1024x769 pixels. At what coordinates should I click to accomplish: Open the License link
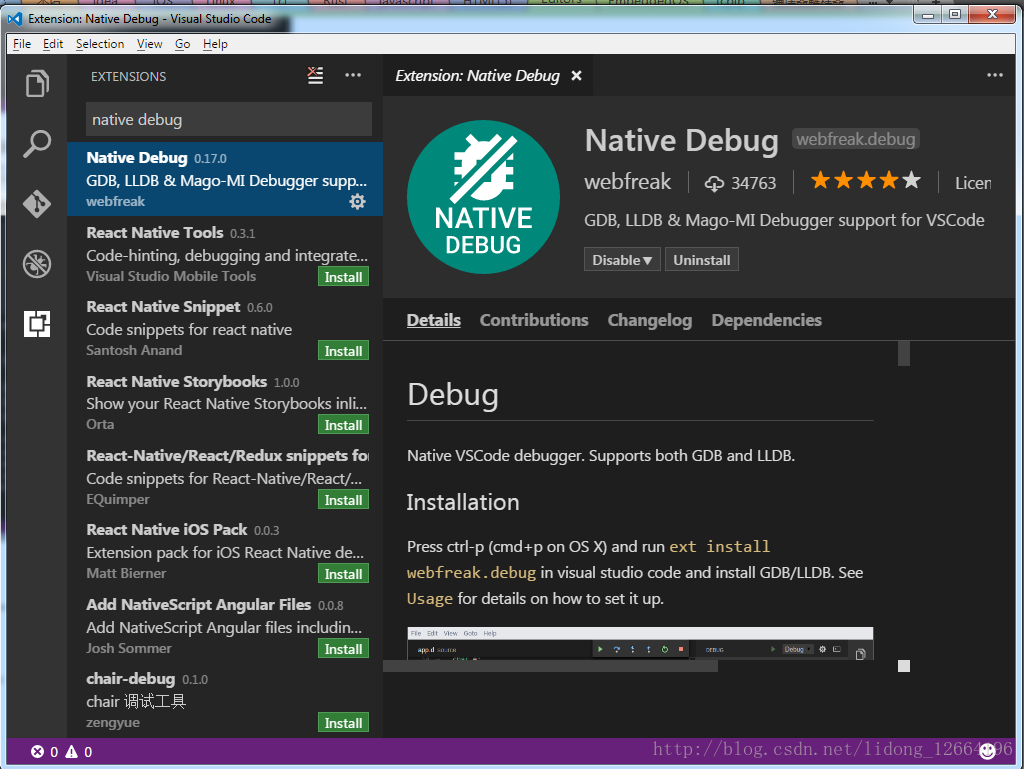click(973, 183)
